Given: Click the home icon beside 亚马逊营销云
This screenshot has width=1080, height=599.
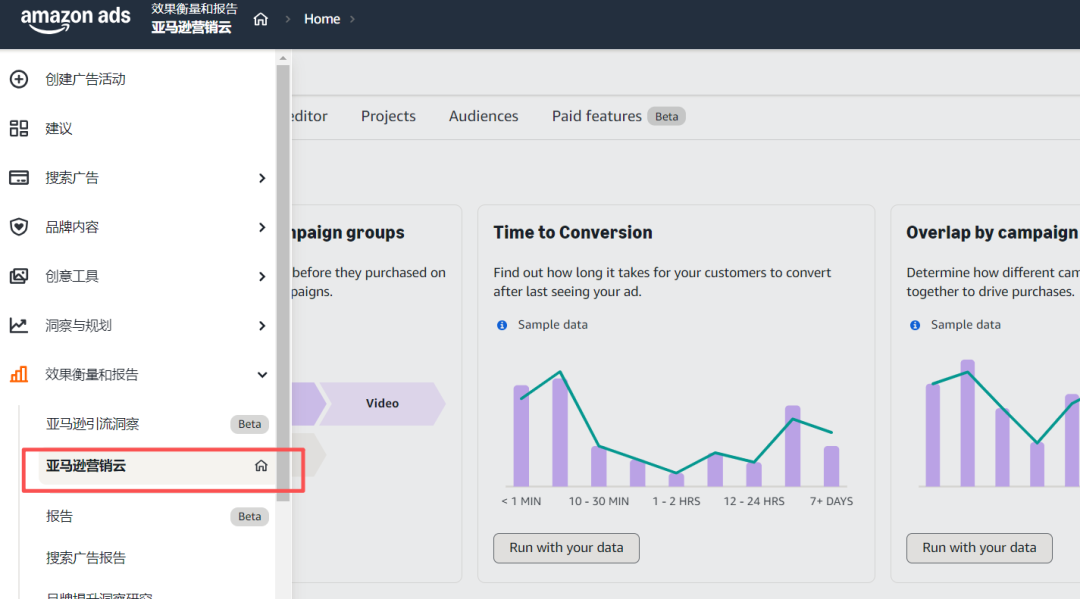Looking at the screenshot, I should click(x=261, y=466).
